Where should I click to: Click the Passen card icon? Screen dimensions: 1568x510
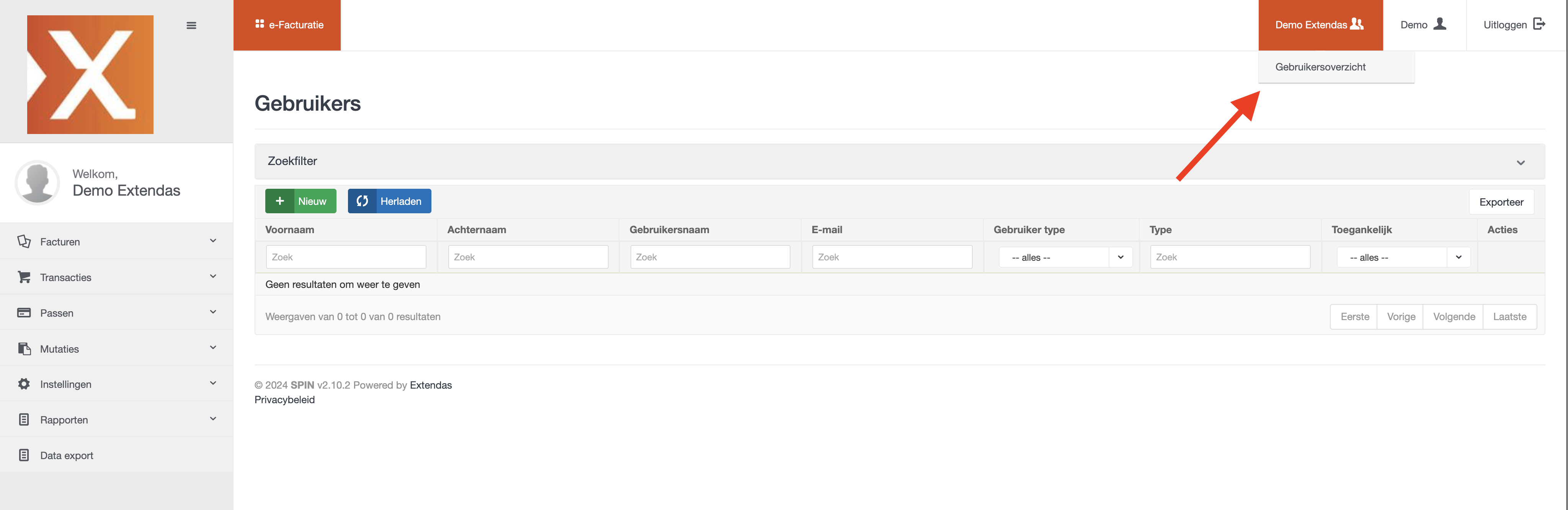point(24,313)
